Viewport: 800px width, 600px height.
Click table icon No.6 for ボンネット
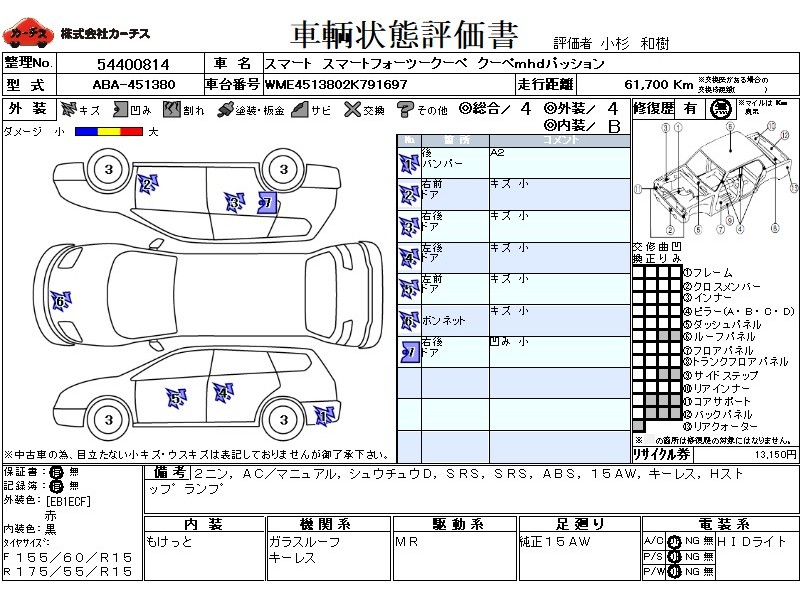tap(409, 320)
